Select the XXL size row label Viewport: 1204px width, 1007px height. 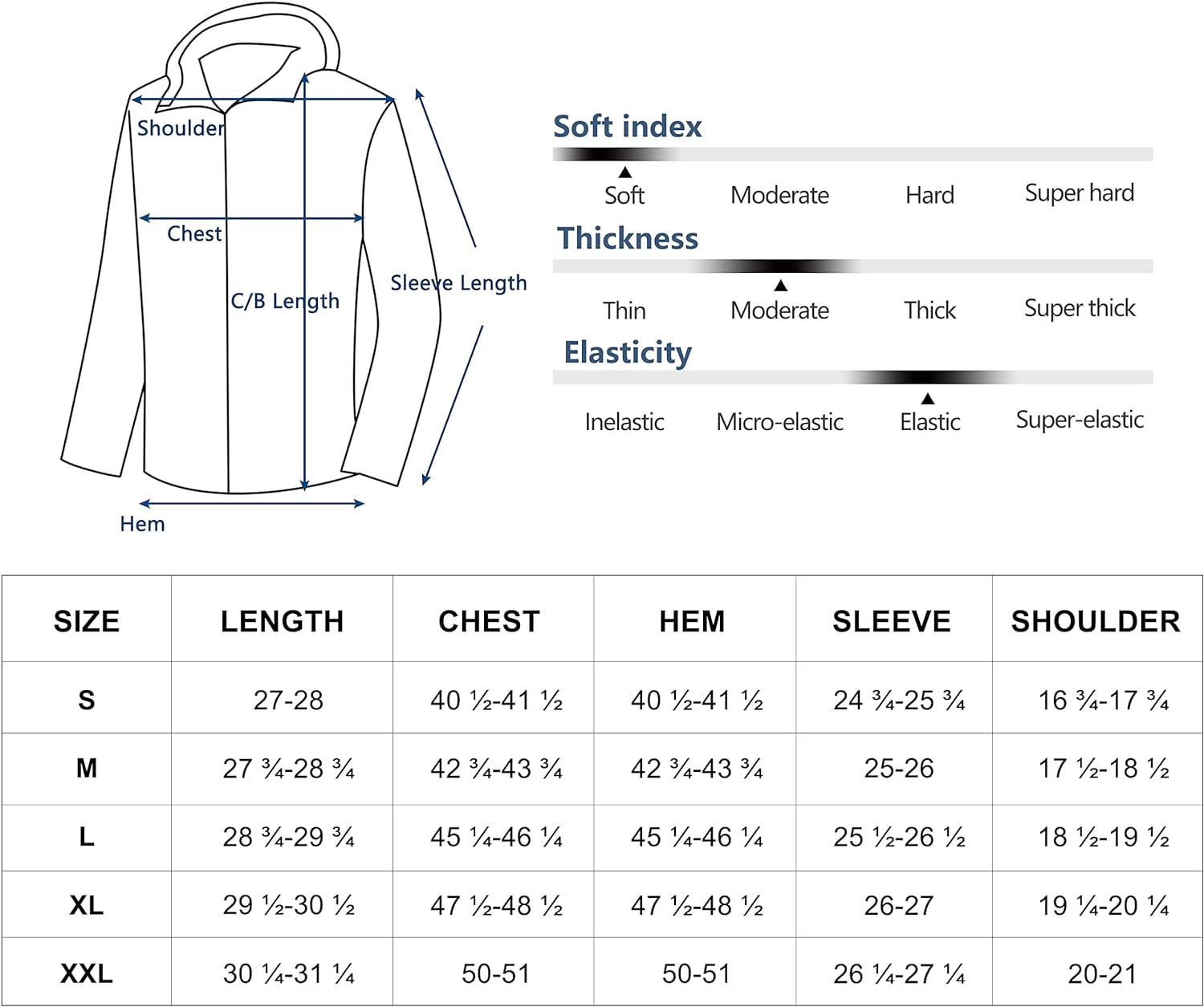coord(87,974)
